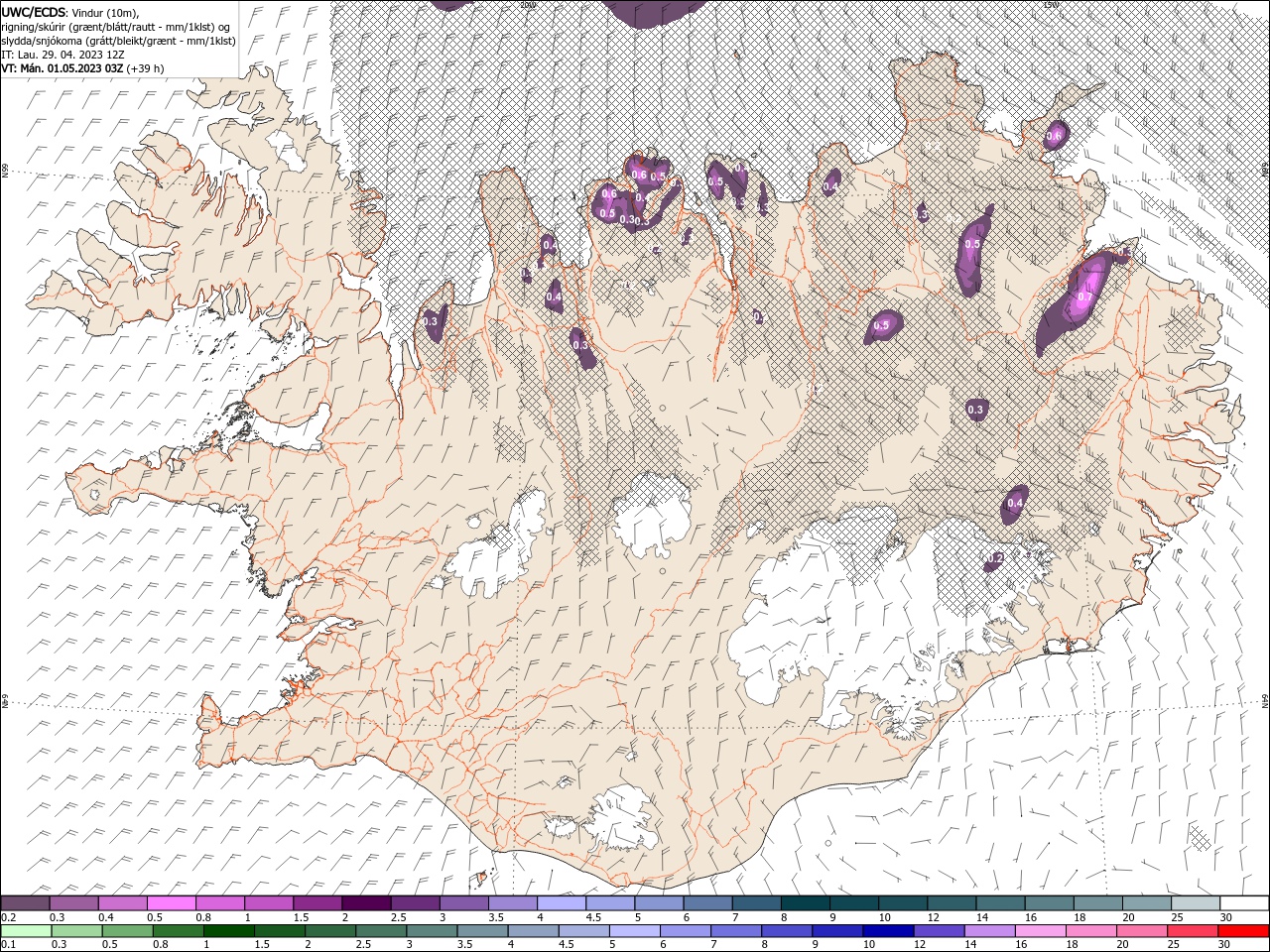Select the top-row legend swatch labeled 1

pos(268,902)
